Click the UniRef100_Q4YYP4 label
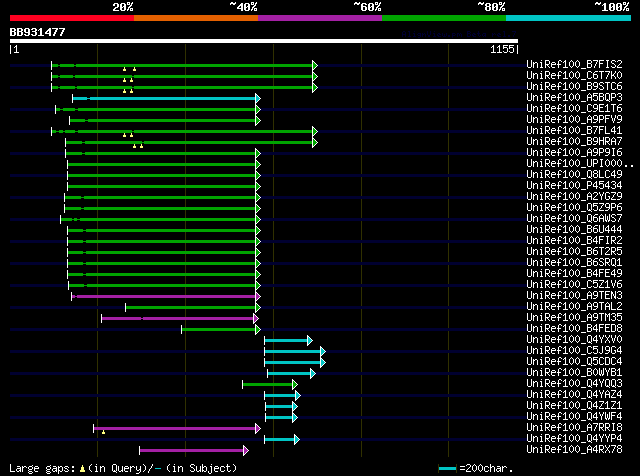The width and height of the screenshot is (640, 476). click(574, 439)
